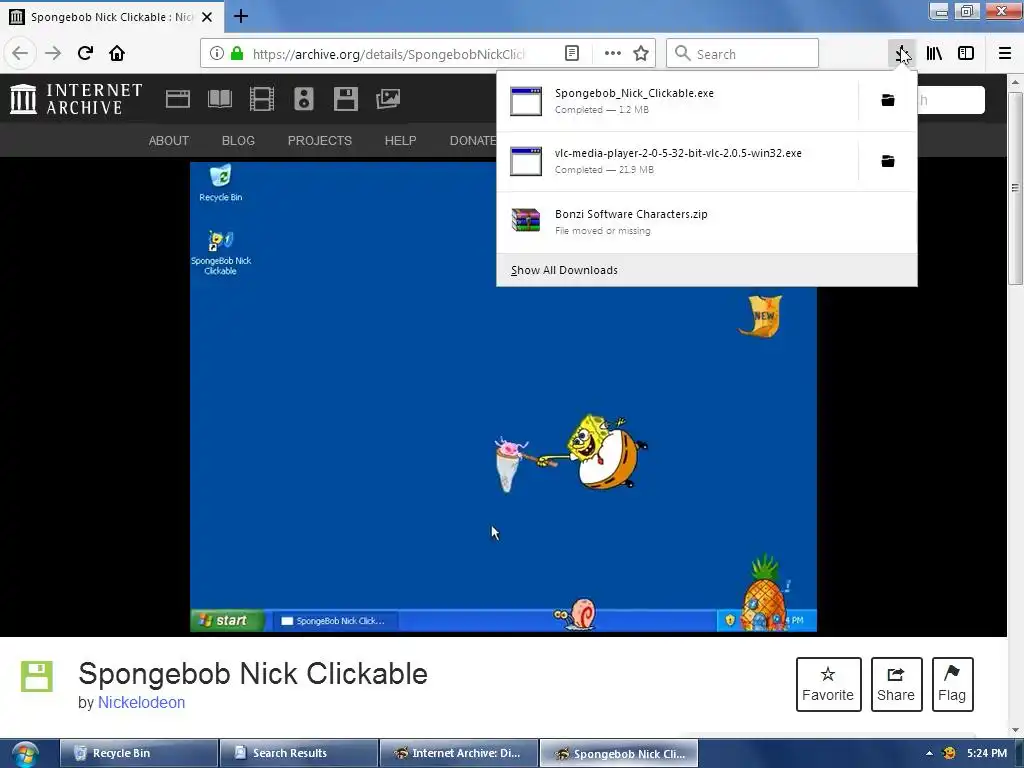This screenshot has width=1024, height=768.
Task: Click the security shield icon in the emulated XP tray
Action: pos(730,620)
